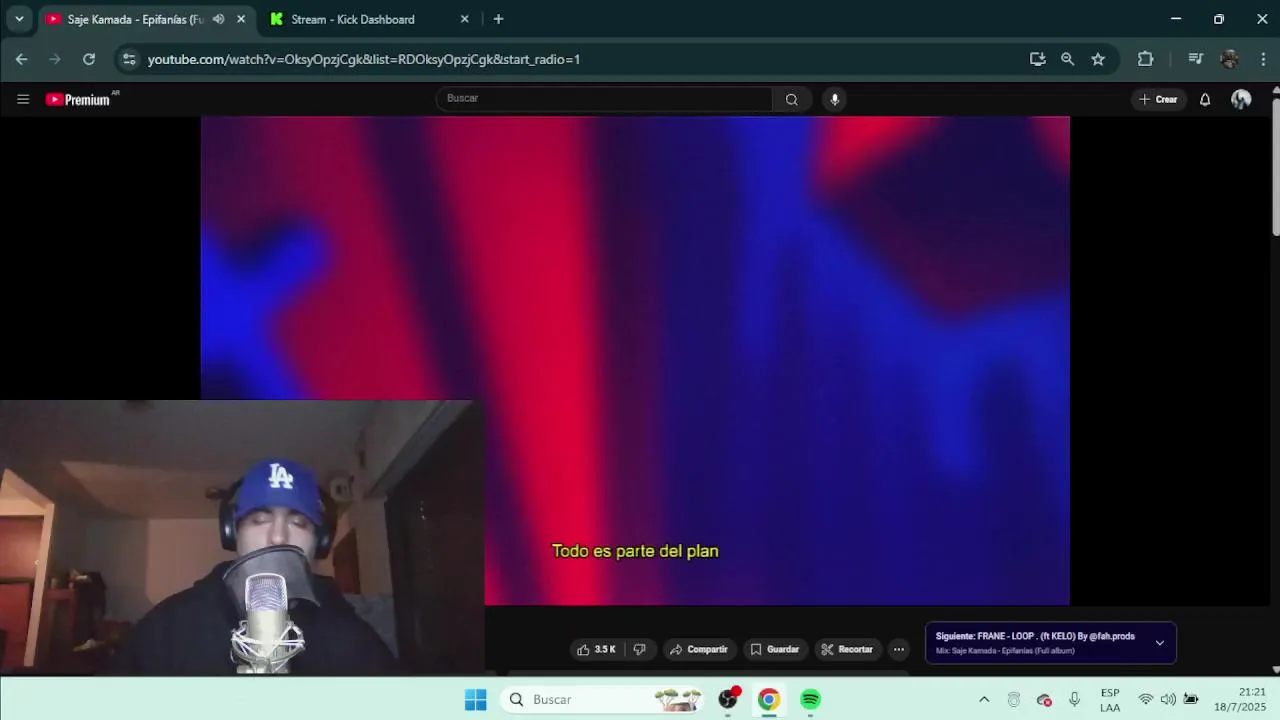
Task: Click microphone tray icon
Action: click(x=1074, y=700)
